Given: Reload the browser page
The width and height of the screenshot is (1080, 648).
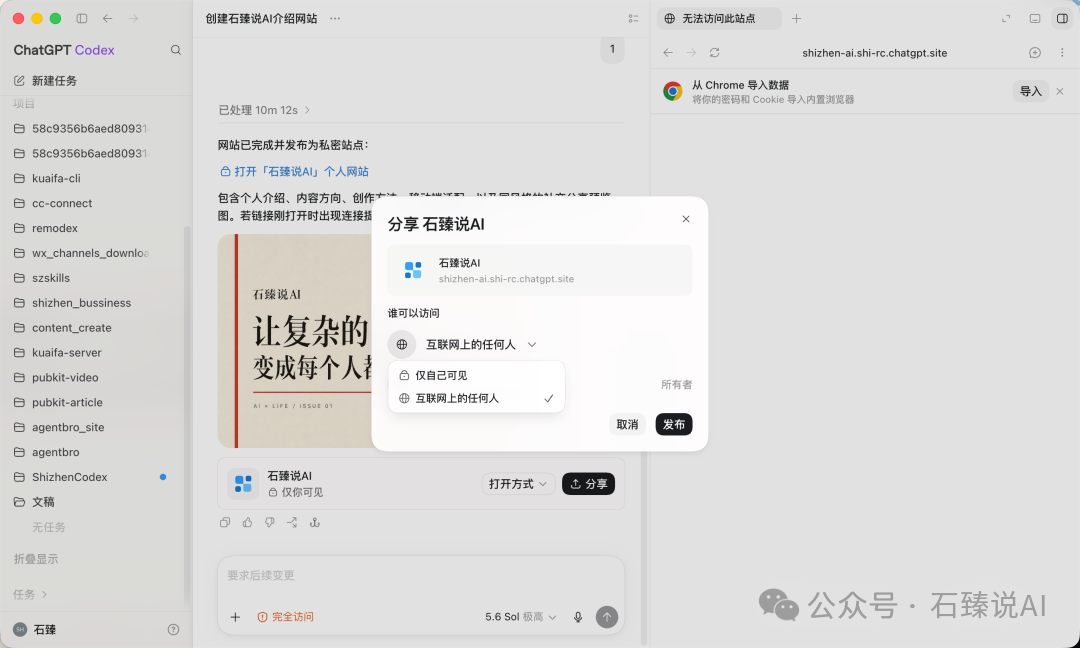Looking at the screenshot, I should [x=715, y=52].
